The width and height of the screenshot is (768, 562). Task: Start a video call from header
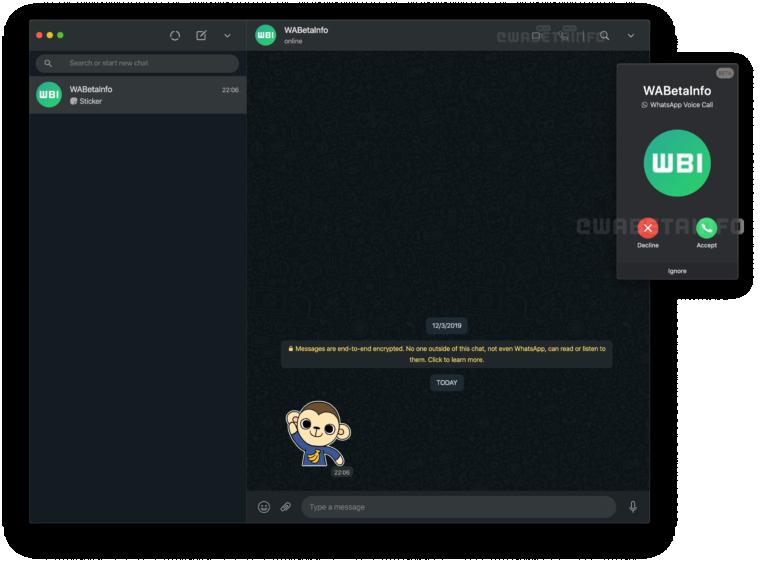tap(538, 36)
